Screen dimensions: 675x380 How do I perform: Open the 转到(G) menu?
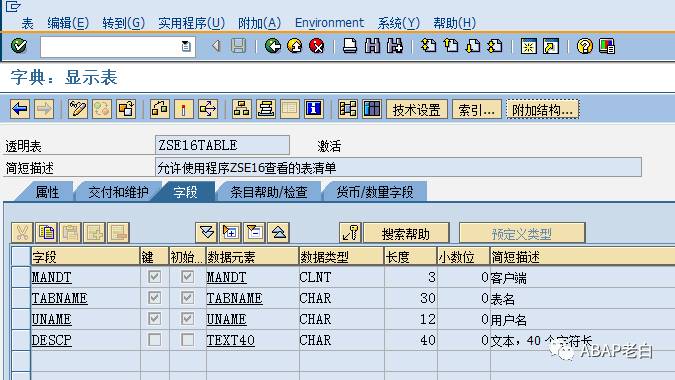(x=124, y=23)
